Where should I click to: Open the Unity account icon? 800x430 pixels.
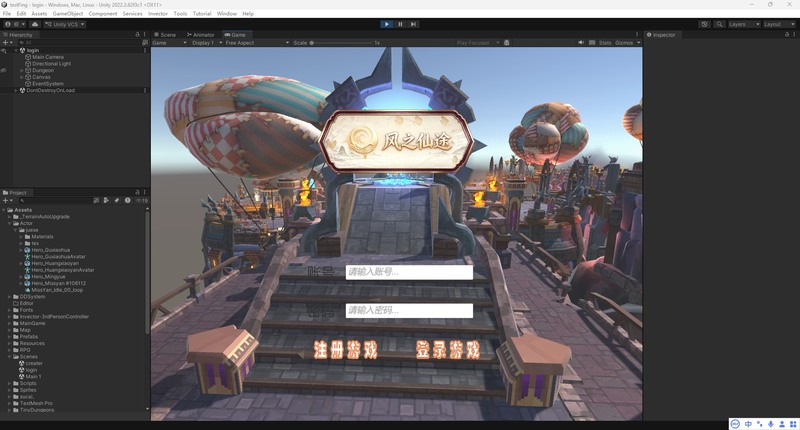click(8, 24)
